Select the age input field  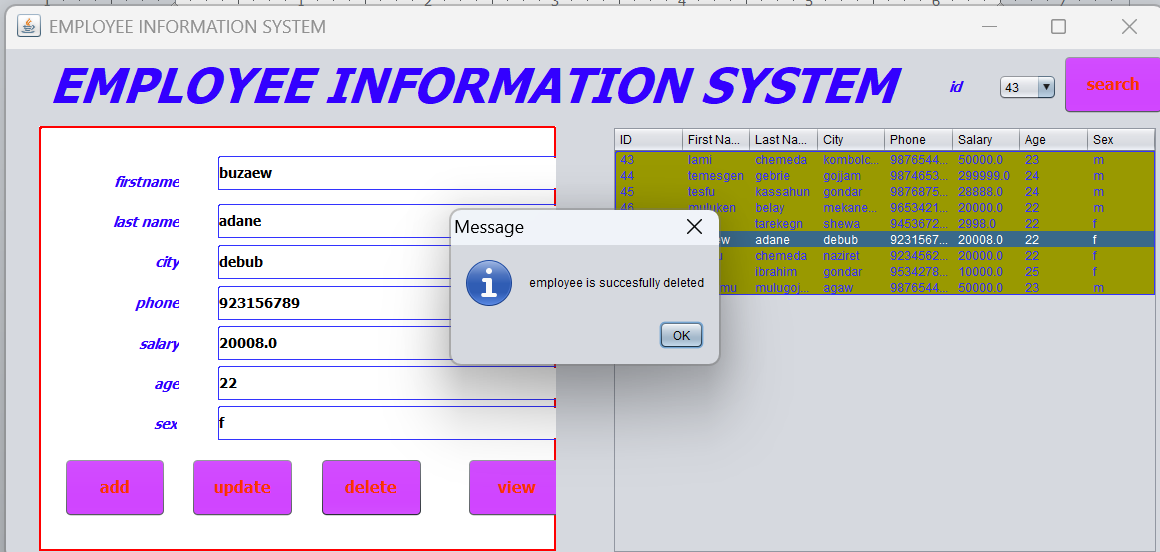pos(387,383)
